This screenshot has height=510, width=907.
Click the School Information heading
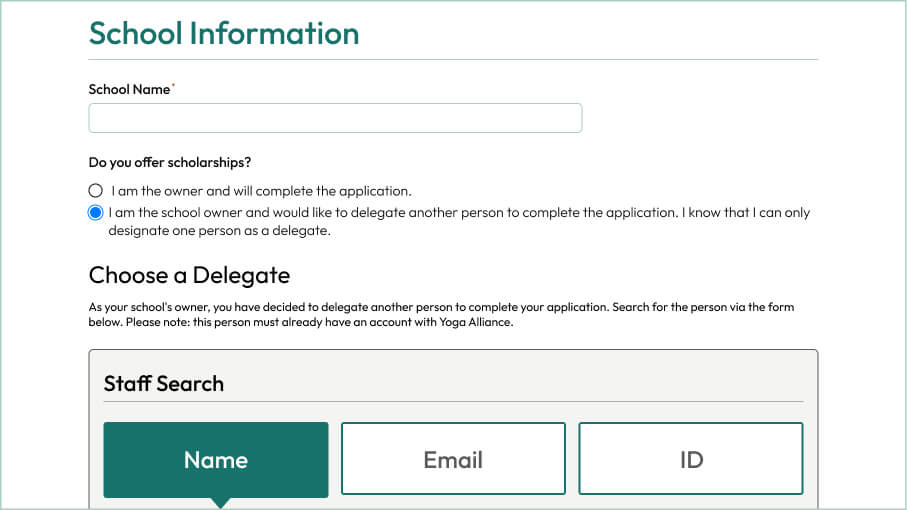(x=224, y=33)
